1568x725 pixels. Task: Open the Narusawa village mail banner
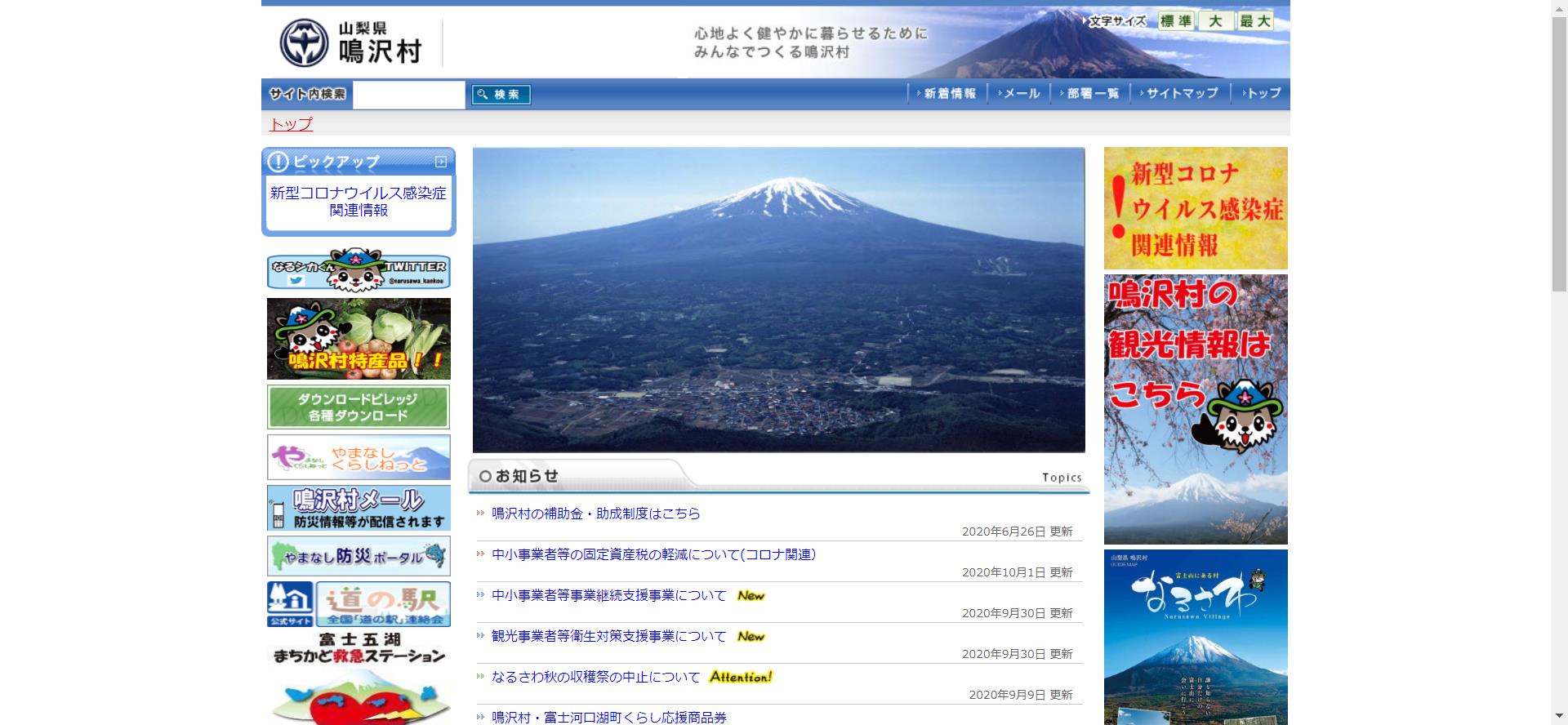pyautogui.click(x=359, y=508)
